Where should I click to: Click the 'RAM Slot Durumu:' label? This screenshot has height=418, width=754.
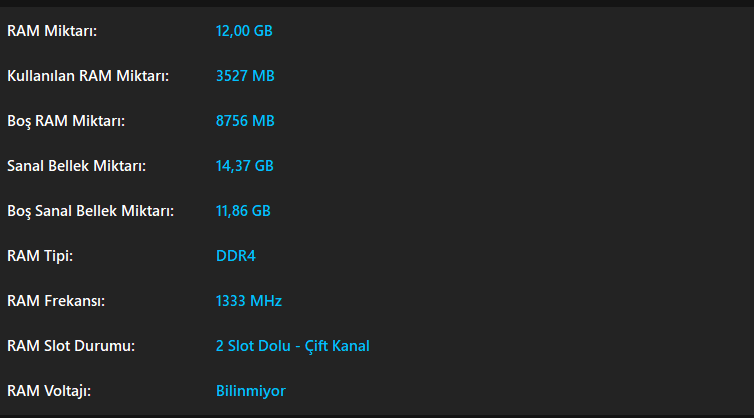pyautogui.click(x=71, y=346)
